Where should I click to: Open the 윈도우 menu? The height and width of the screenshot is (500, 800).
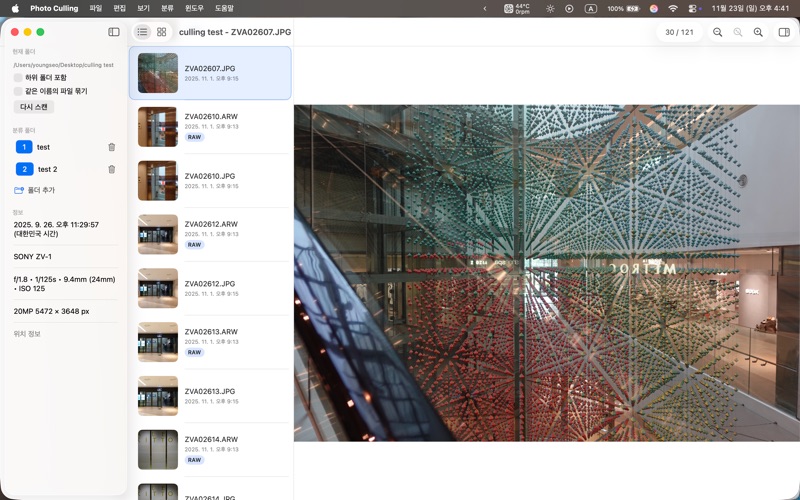click(x=194, y=8)
